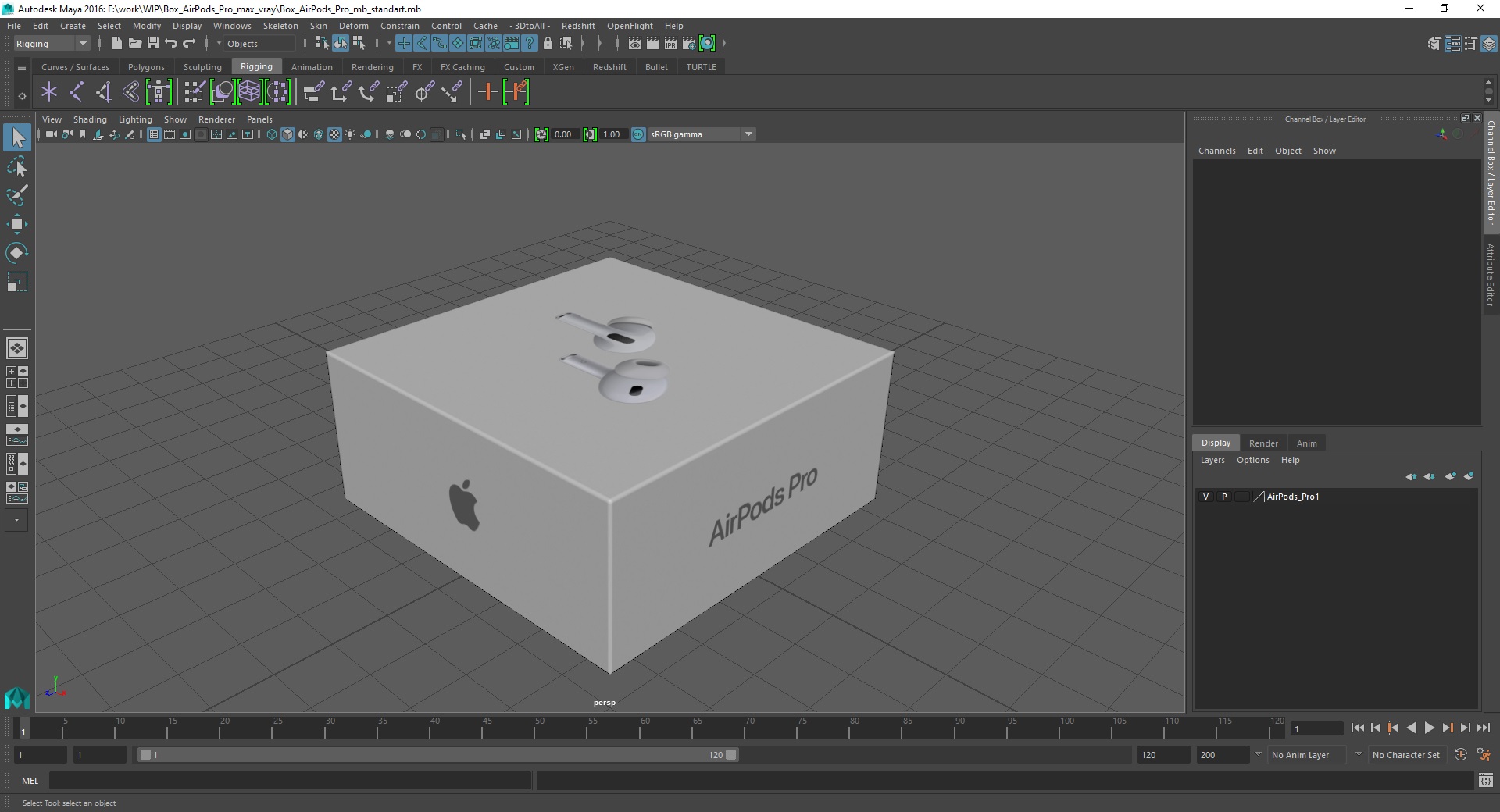Click the range slider bar handle at 120
This screenshot has height=812, width=1500.
click(x=730, y=755)
